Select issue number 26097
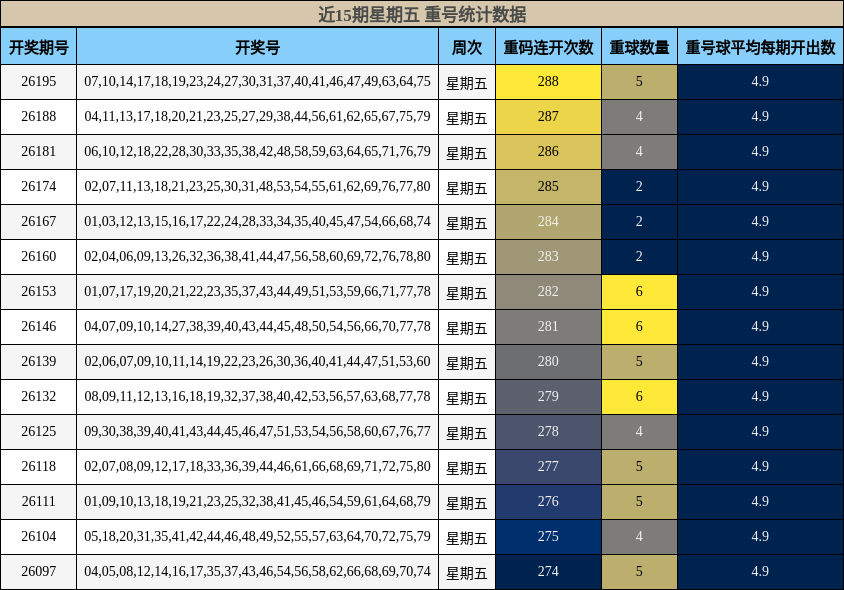Image resolution: width=844 pixels, height=590 pixels. (x=39, y=571)
